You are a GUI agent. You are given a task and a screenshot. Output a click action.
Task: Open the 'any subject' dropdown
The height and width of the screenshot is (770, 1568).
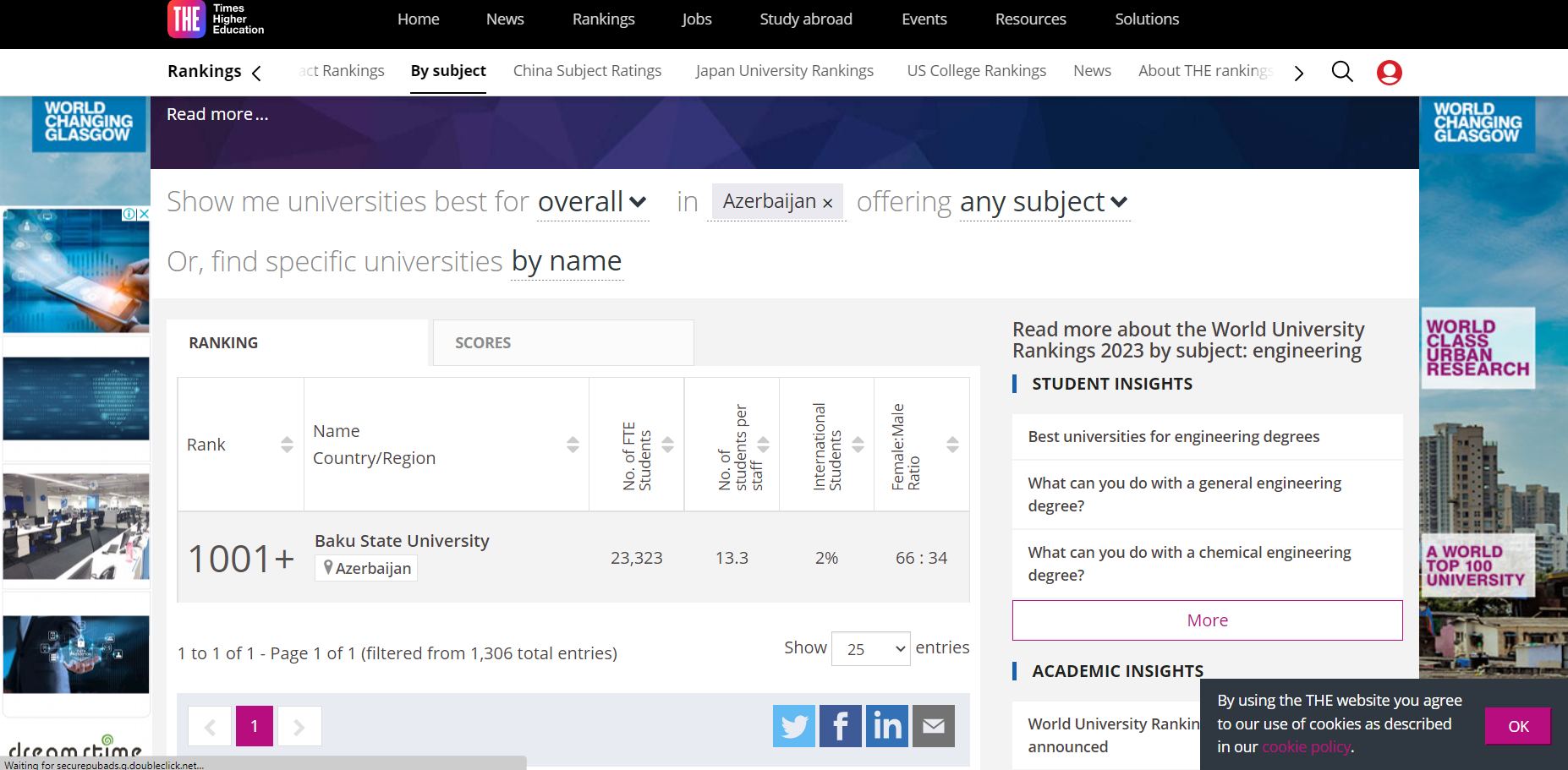(x=1044, y=202)
